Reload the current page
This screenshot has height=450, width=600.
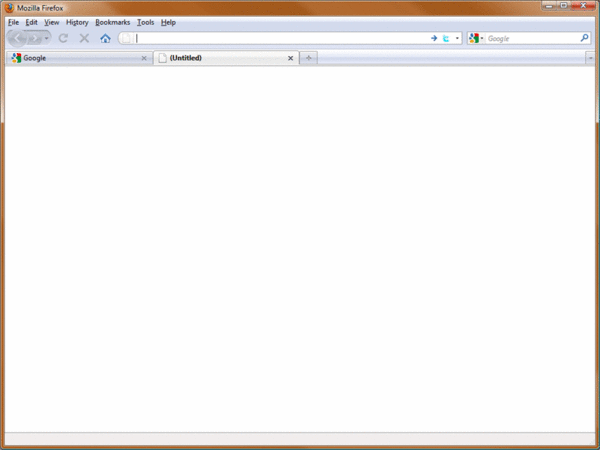coord(63,38)
